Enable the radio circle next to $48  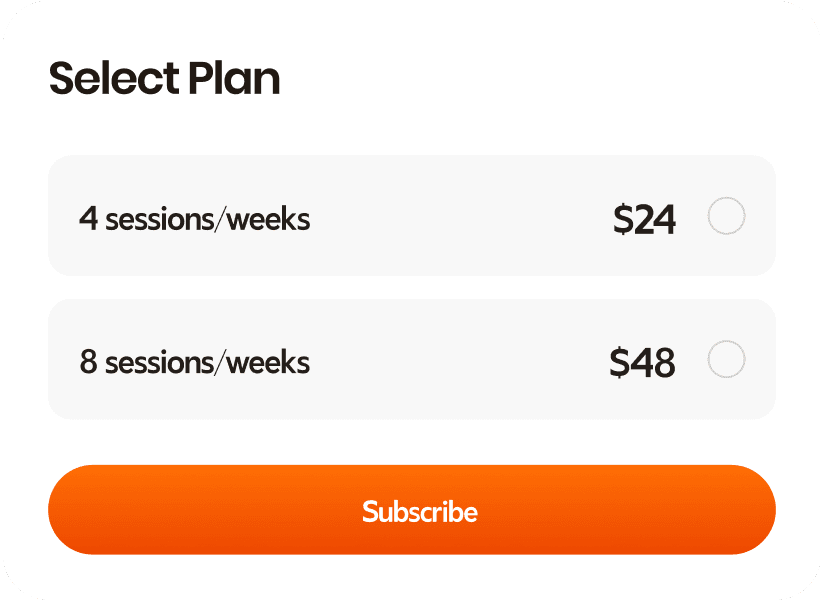(726, 360)
